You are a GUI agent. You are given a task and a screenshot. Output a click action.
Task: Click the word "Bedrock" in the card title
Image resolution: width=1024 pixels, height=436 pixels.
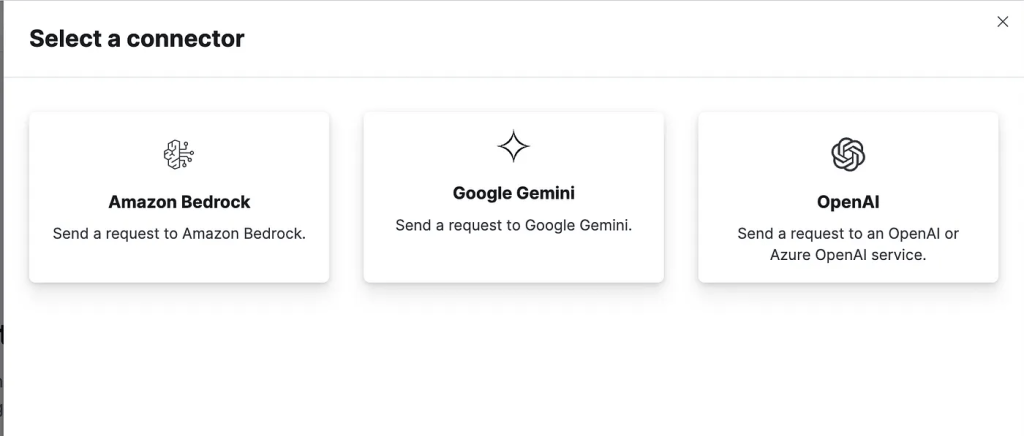[x=216, y=202]
